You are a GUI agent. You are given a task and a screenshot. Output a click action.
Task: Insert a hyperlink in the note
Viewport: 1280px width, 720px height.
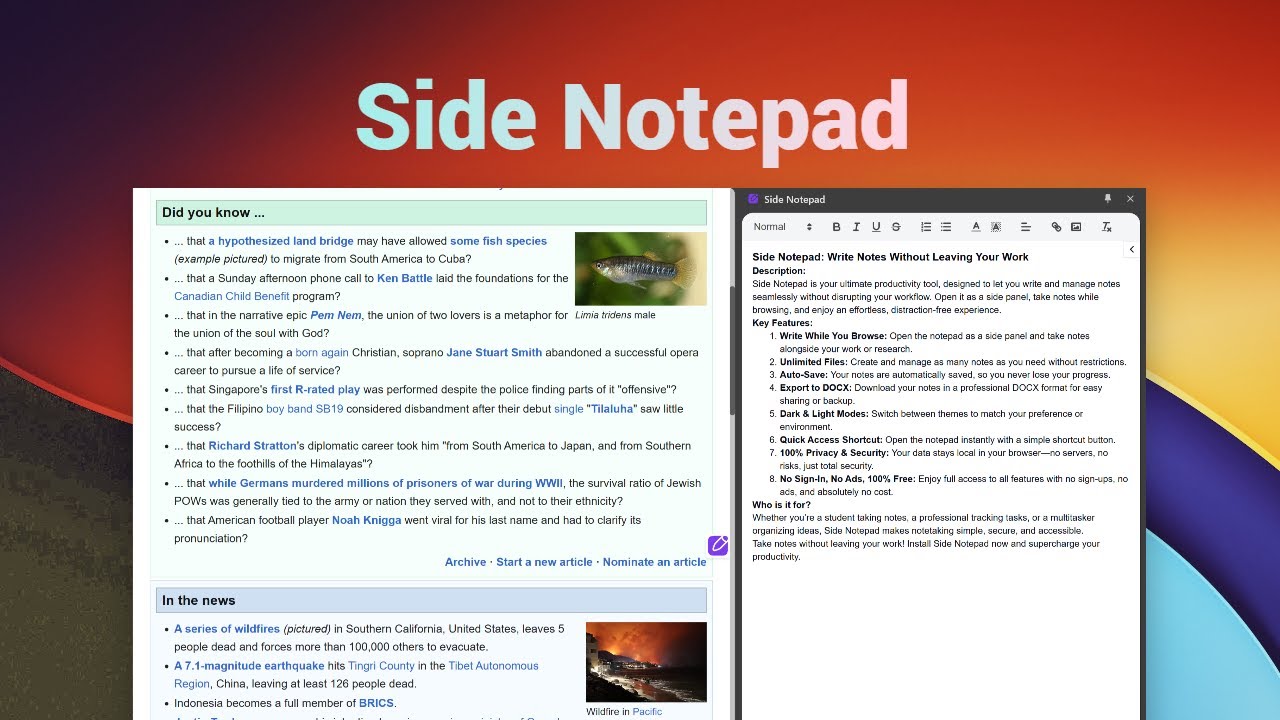click(x=1056, y=227)
